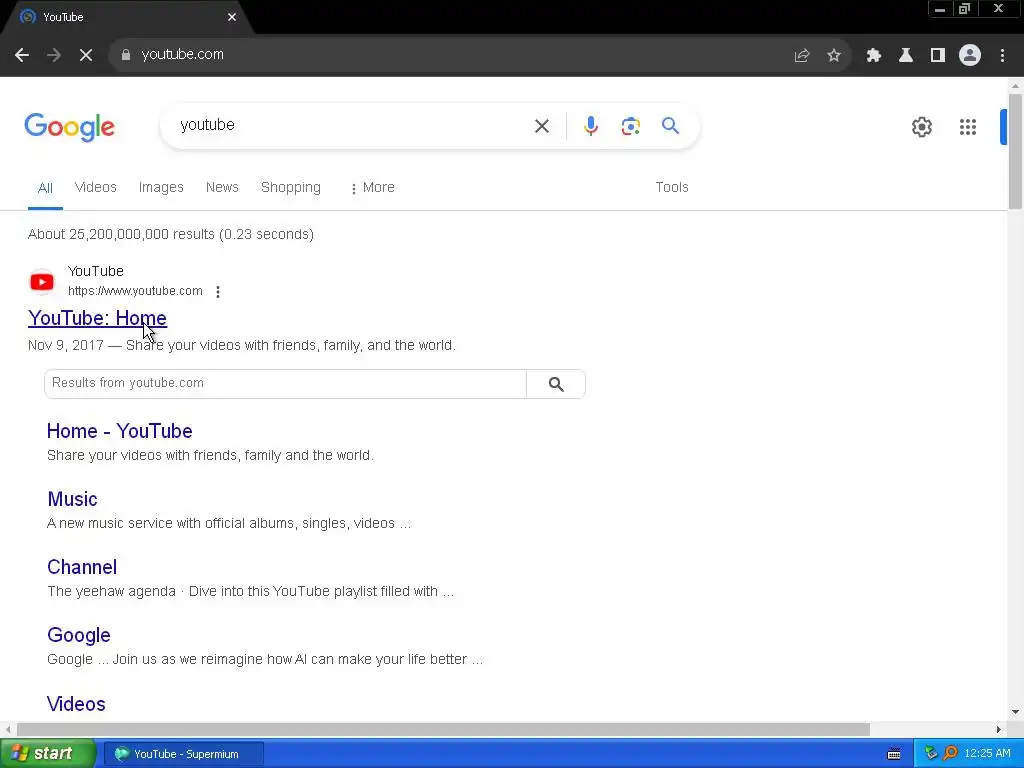Bookmark this tab with the star icon
Image resolution: width=1024 pixels, height=768 pixels.
834,55
